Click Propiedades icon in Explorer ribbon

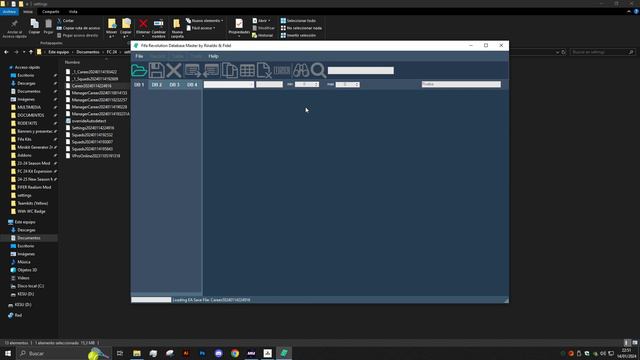click(239, 27)
